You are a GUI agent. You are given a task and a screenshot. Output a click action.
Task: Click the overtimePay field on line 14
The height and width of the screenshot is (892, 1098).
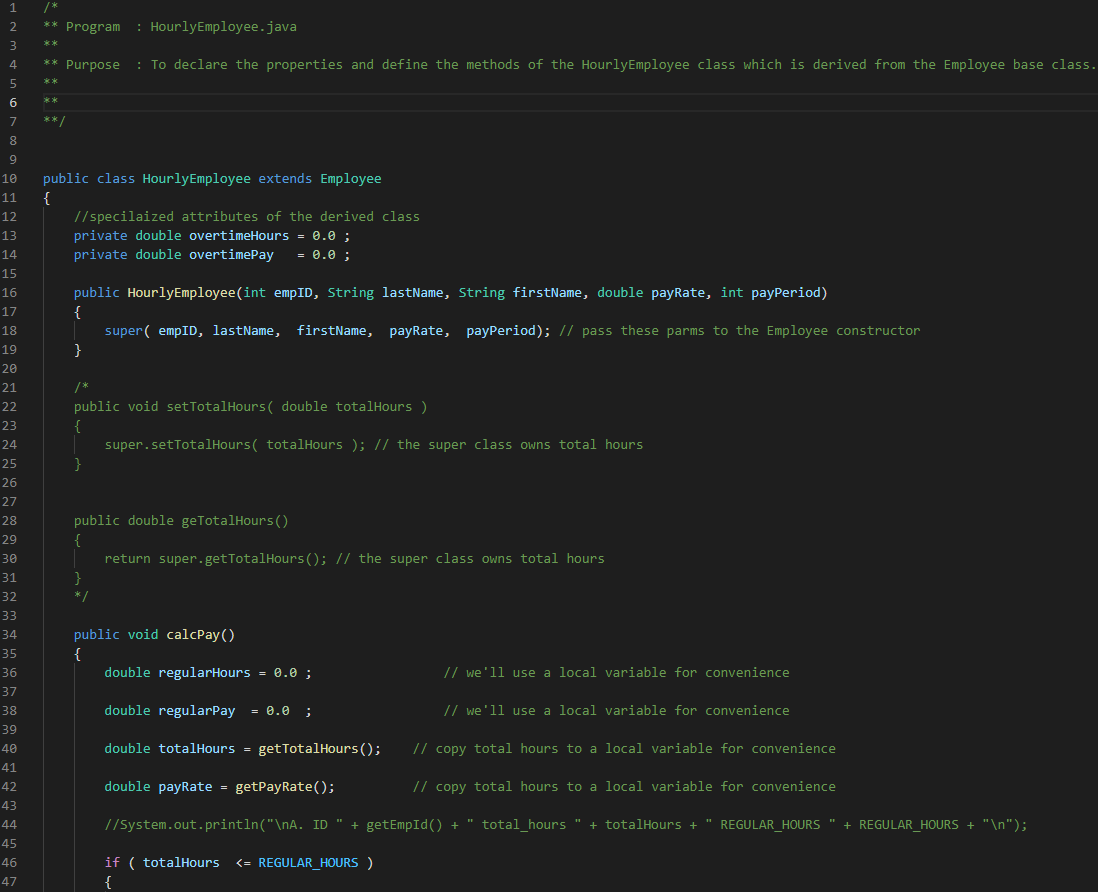coord(231,254)
